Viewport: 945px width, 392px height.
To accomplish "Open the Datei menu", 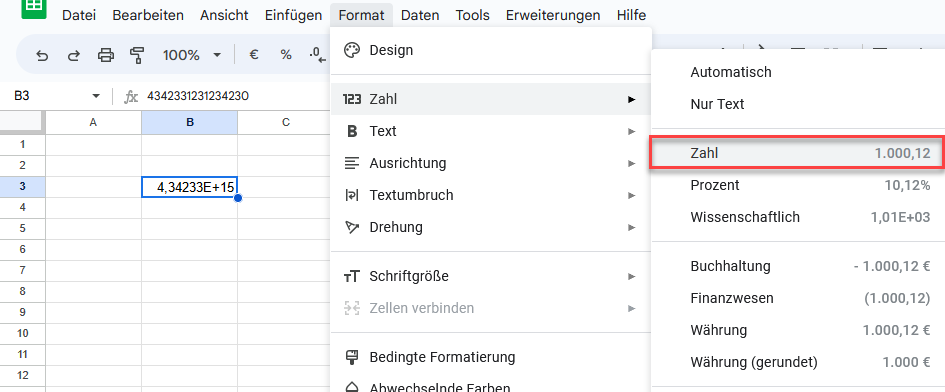I will coord(79,15).
